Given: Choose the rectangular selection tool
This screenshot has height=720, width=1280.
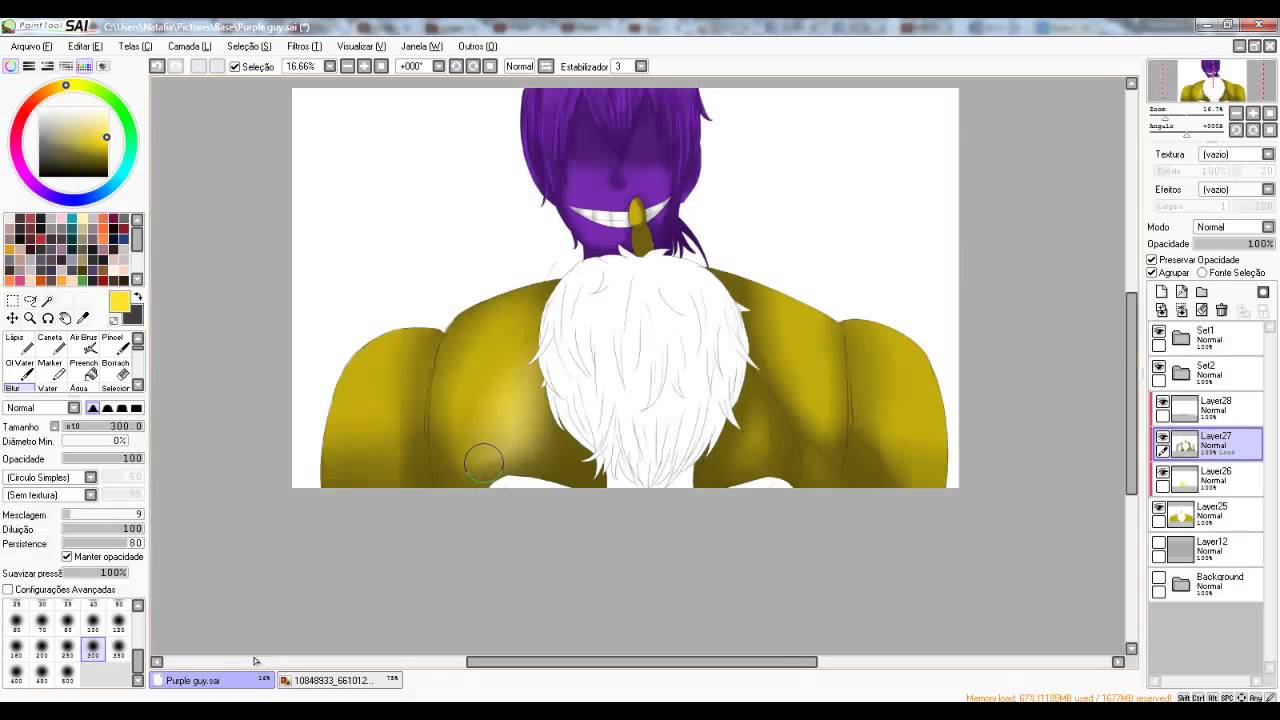Looking at the screenshot, I should [x=12, y=301].
